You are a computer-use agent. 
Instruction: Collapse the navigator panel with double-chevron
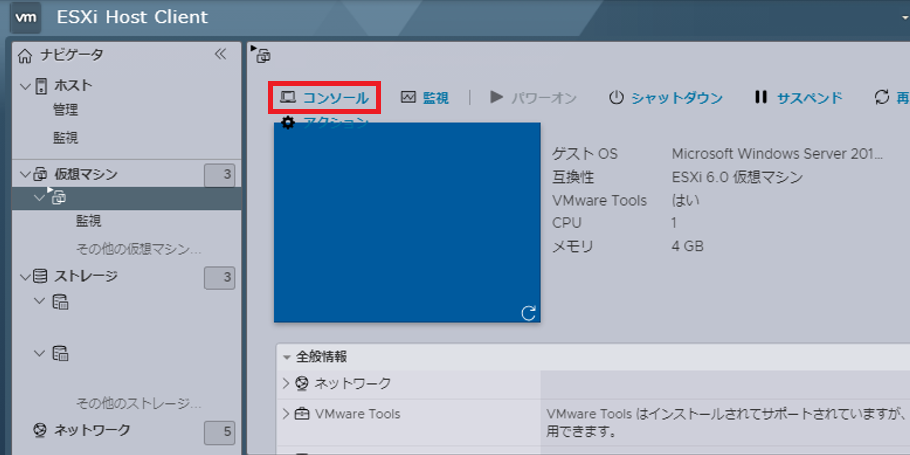(x=219, y=55)
